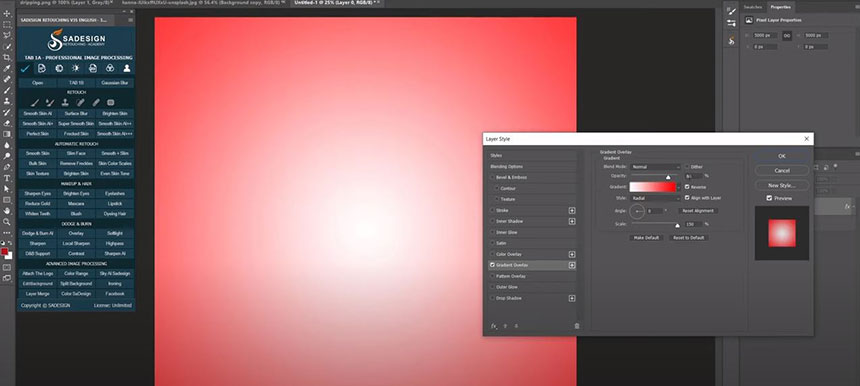
Task: Click the Angle dial control
Action: coord(637,211)
